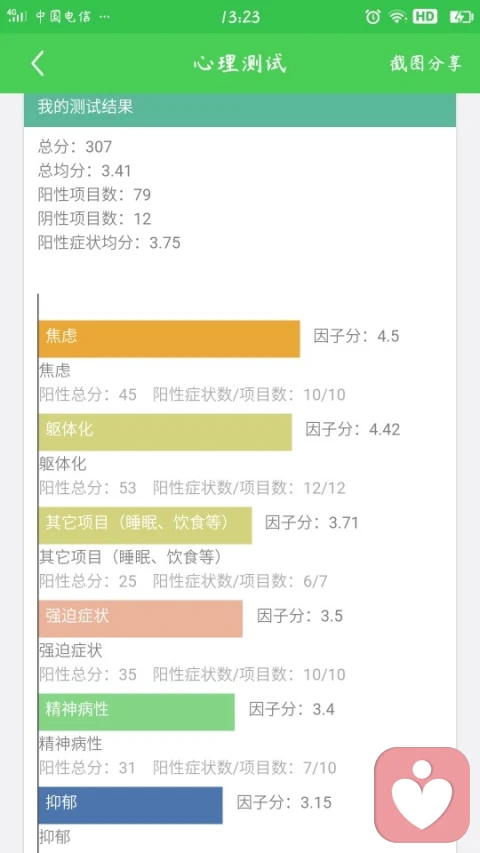Tap the 4G signal strength icon

pos(17,16)
